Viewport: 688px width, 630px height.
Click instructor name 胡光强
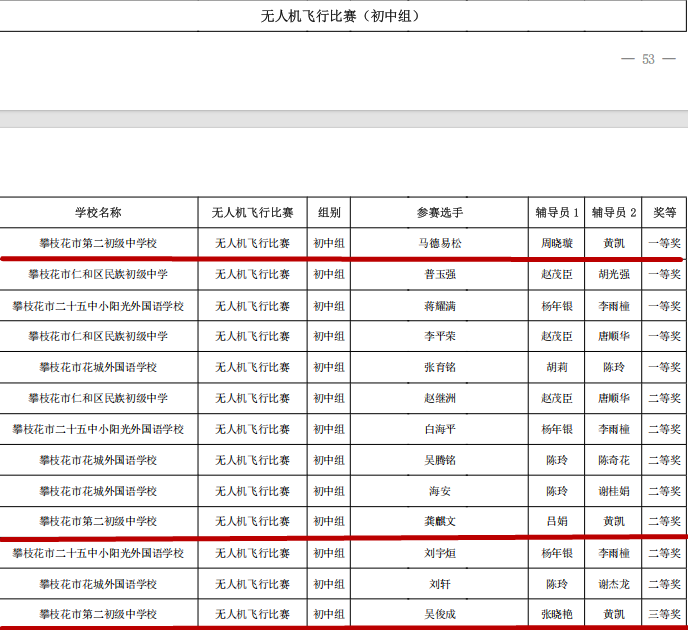(613, 274)
